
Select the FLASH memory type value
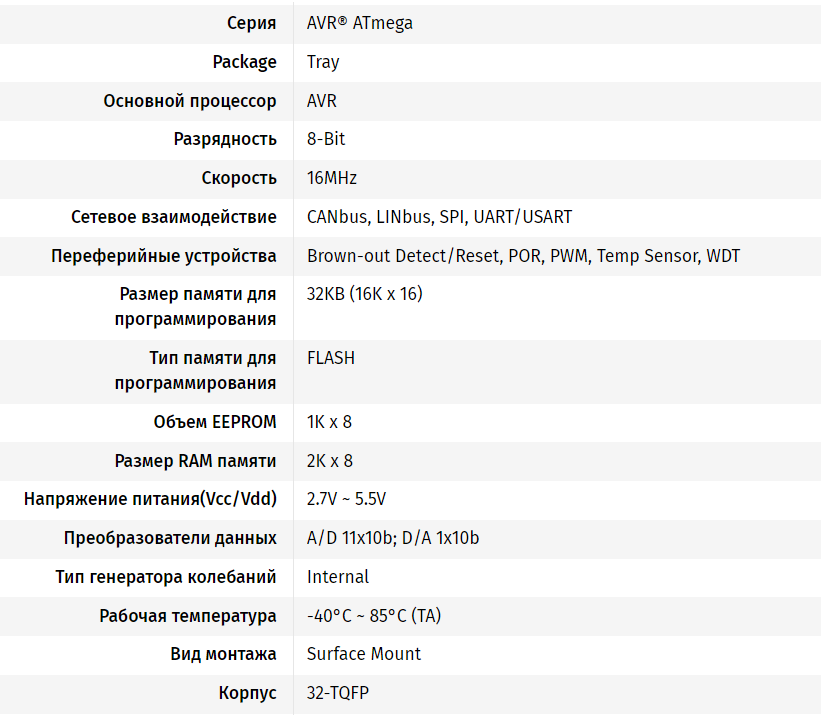[x=331, y=358]
